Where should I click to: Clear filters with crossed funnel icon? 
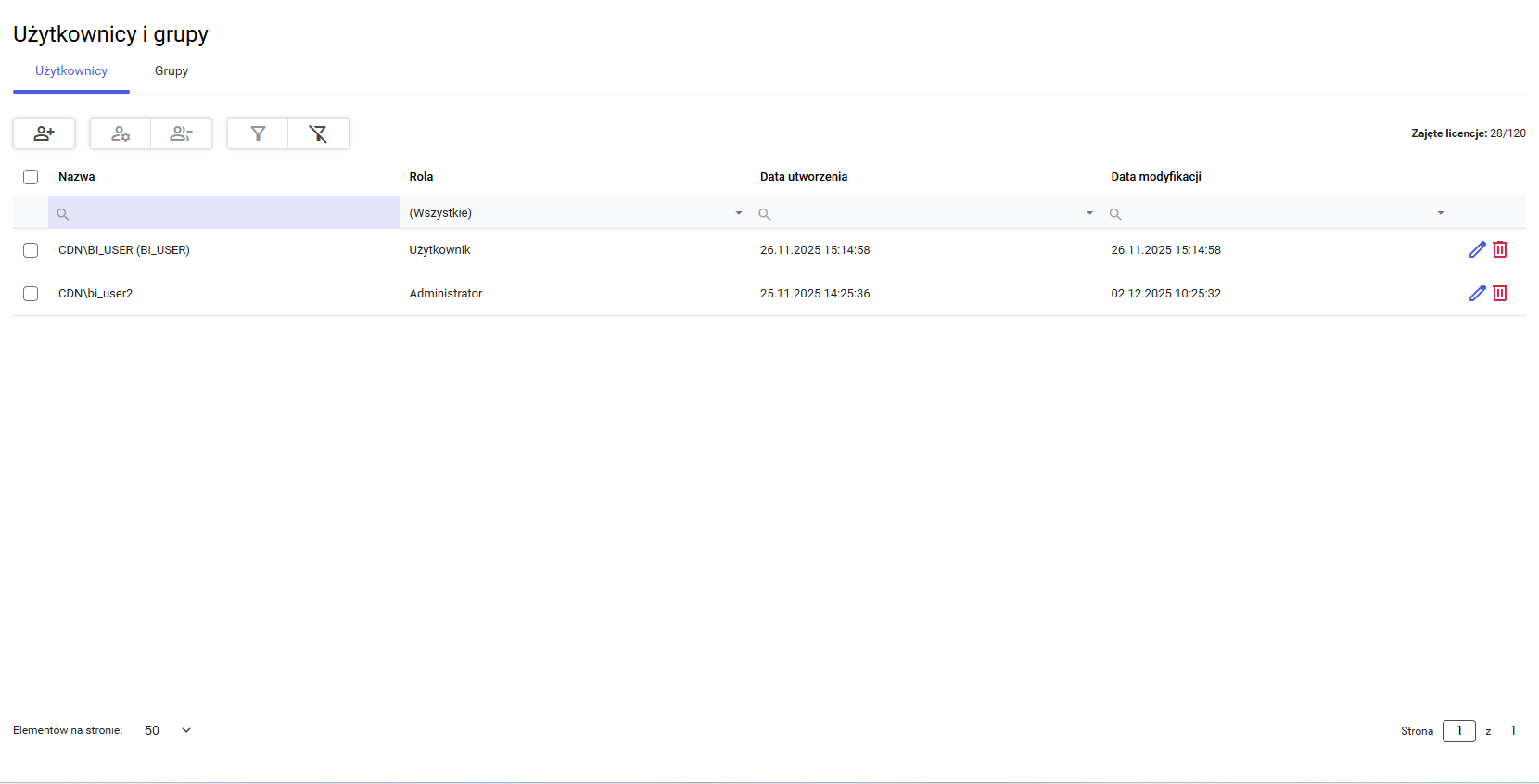pos(318,133)
